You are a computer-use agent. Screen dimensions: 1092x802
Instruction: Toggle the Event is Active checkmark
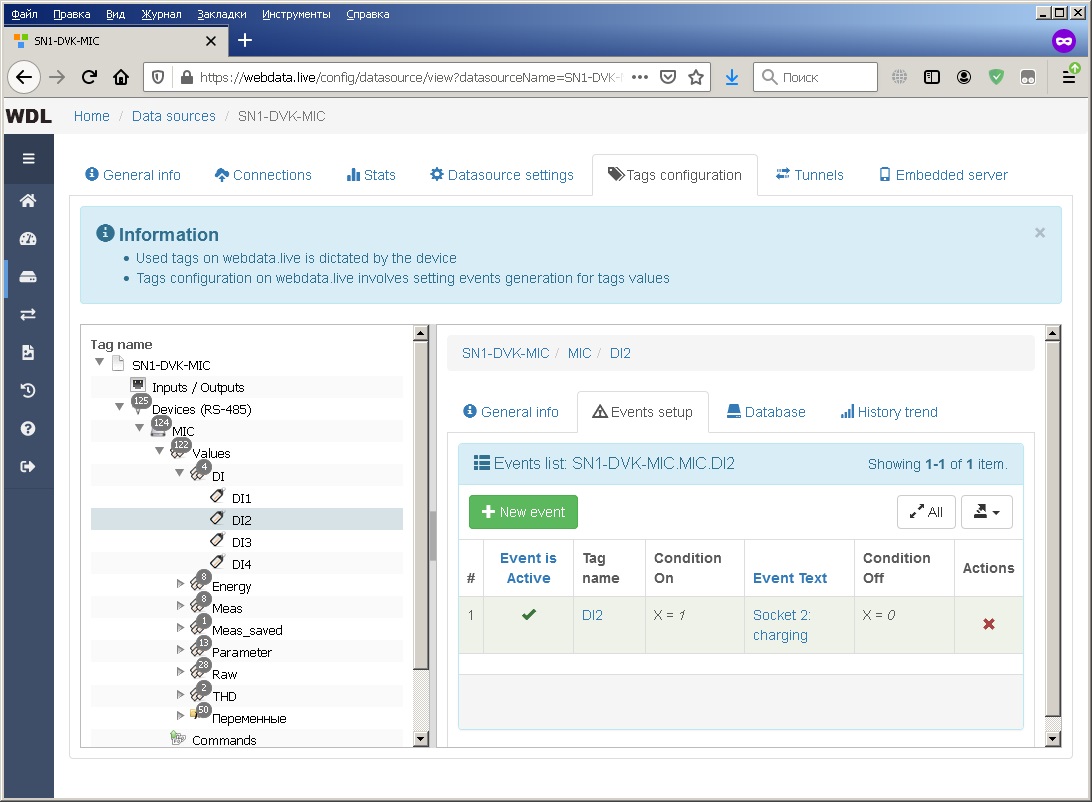coord(528,615)
